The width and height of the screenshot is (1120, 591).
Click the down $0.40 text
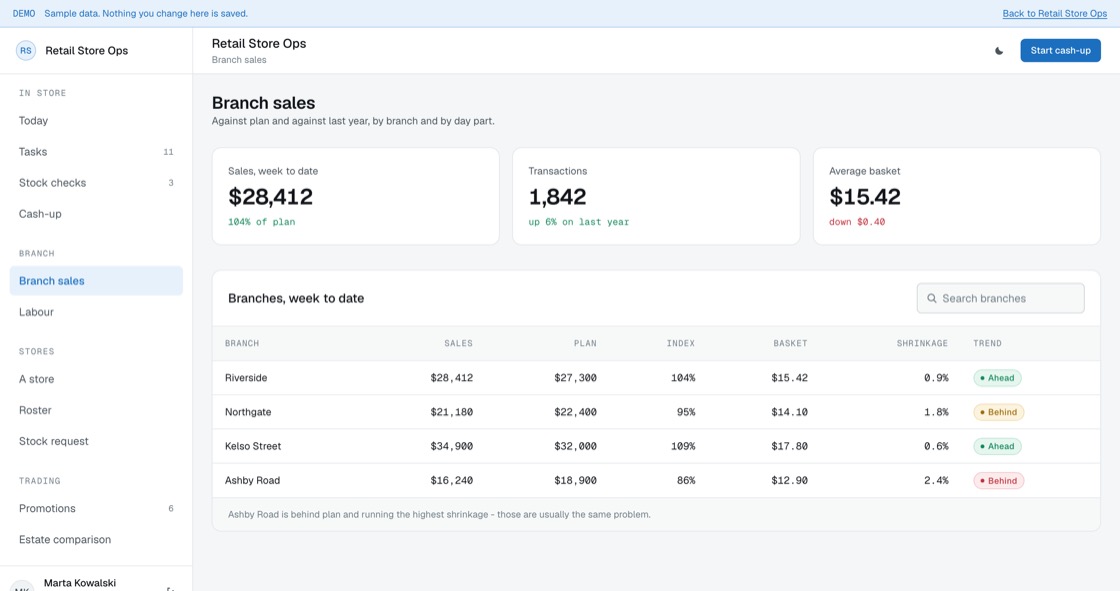click(x=857, y=222)
